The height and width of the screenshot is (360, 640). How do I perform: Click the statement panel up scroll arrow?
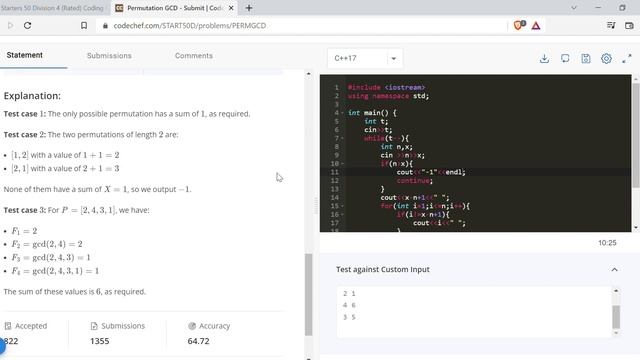(x=309, y=74)
